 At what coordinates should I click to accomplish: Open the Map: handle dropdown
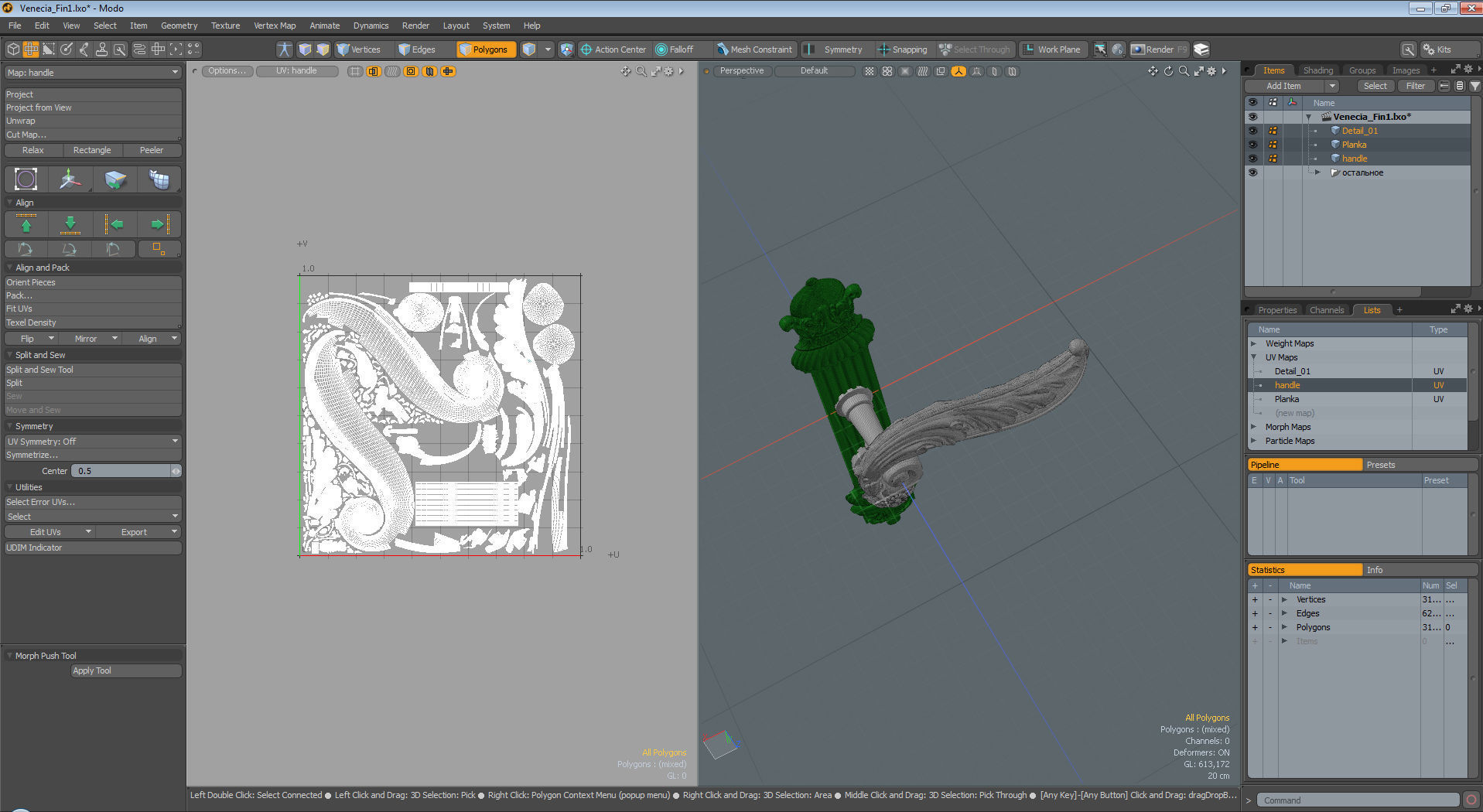click(93, 73)
